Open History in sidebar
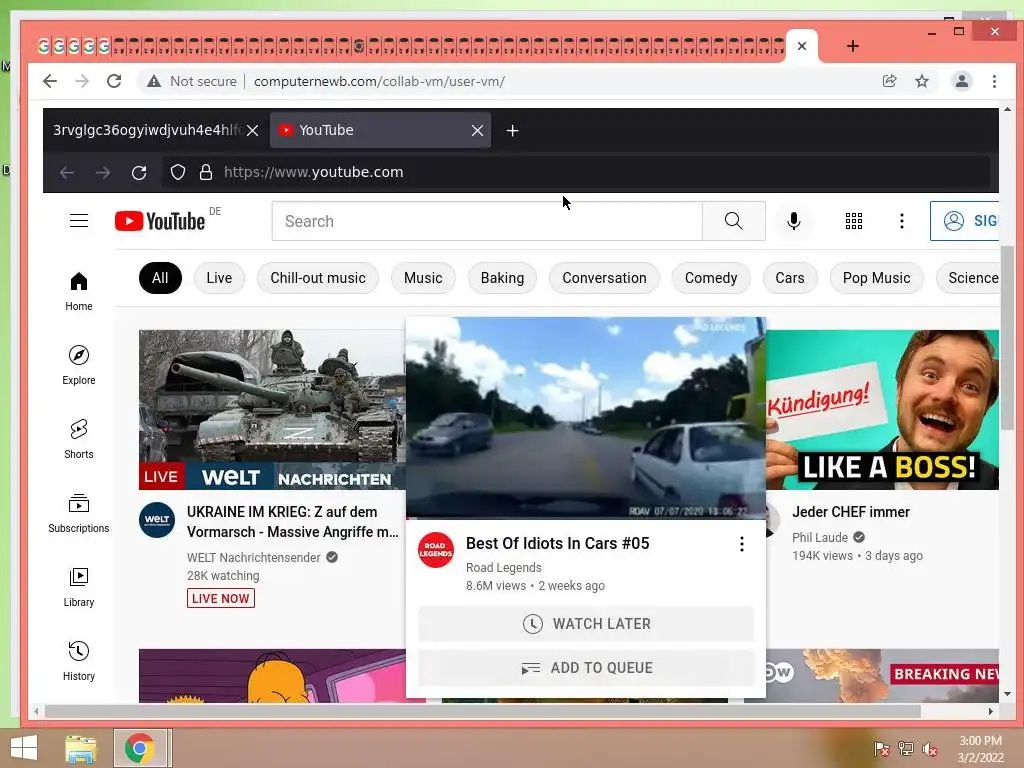The height and width of the screenshot is (768, 1024). [79, 661]
